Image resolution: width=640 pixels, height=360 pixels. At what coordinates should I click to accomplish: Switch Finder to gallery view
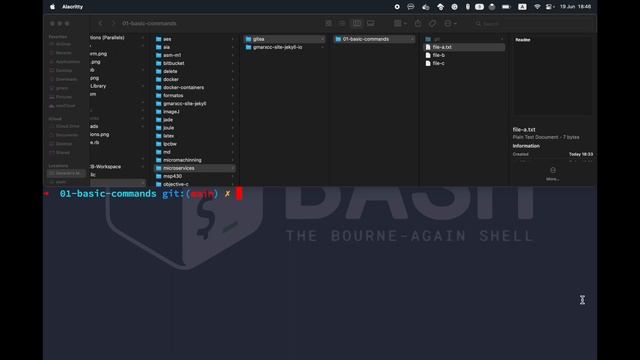371,23
